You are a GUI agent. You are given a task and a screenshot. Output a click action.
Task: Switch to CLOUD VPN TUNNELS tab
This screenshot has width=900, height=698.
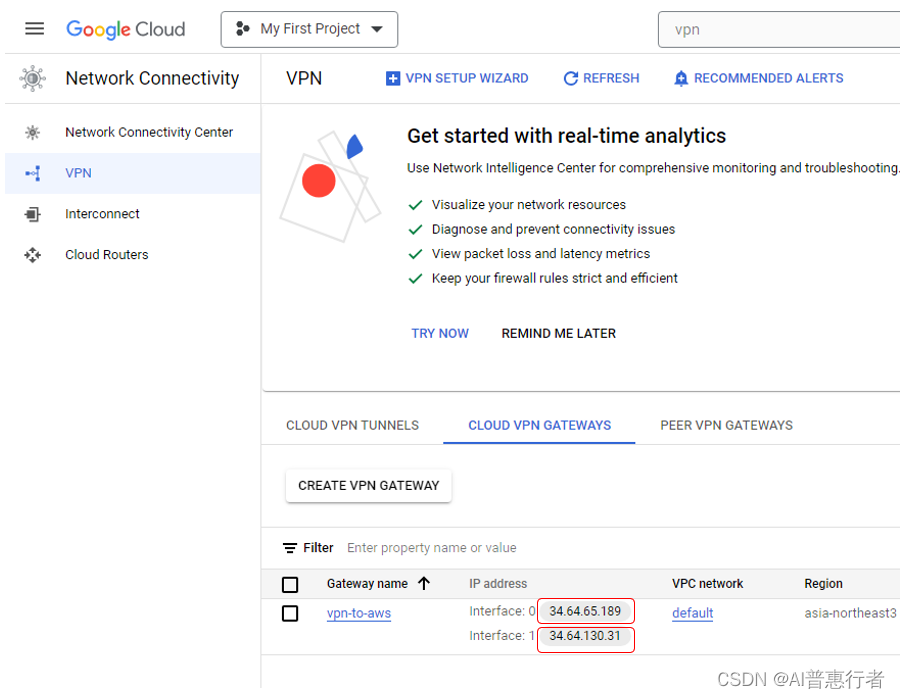[352, 425]
